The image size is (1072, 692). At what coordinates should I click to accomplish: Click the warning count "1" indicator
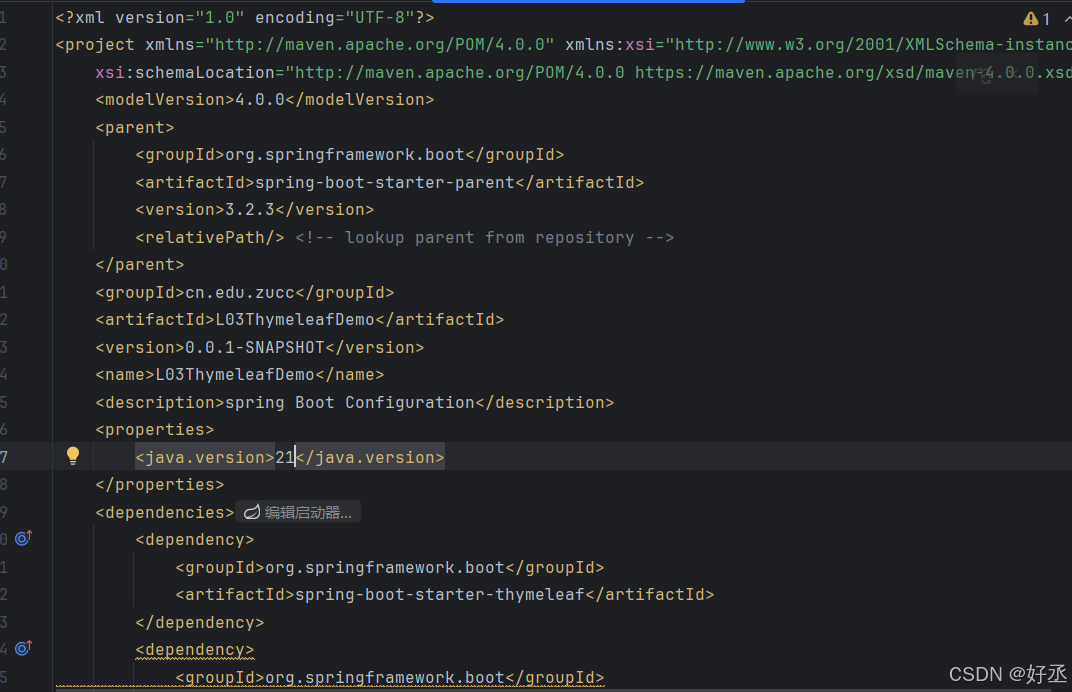(1048, 17)
